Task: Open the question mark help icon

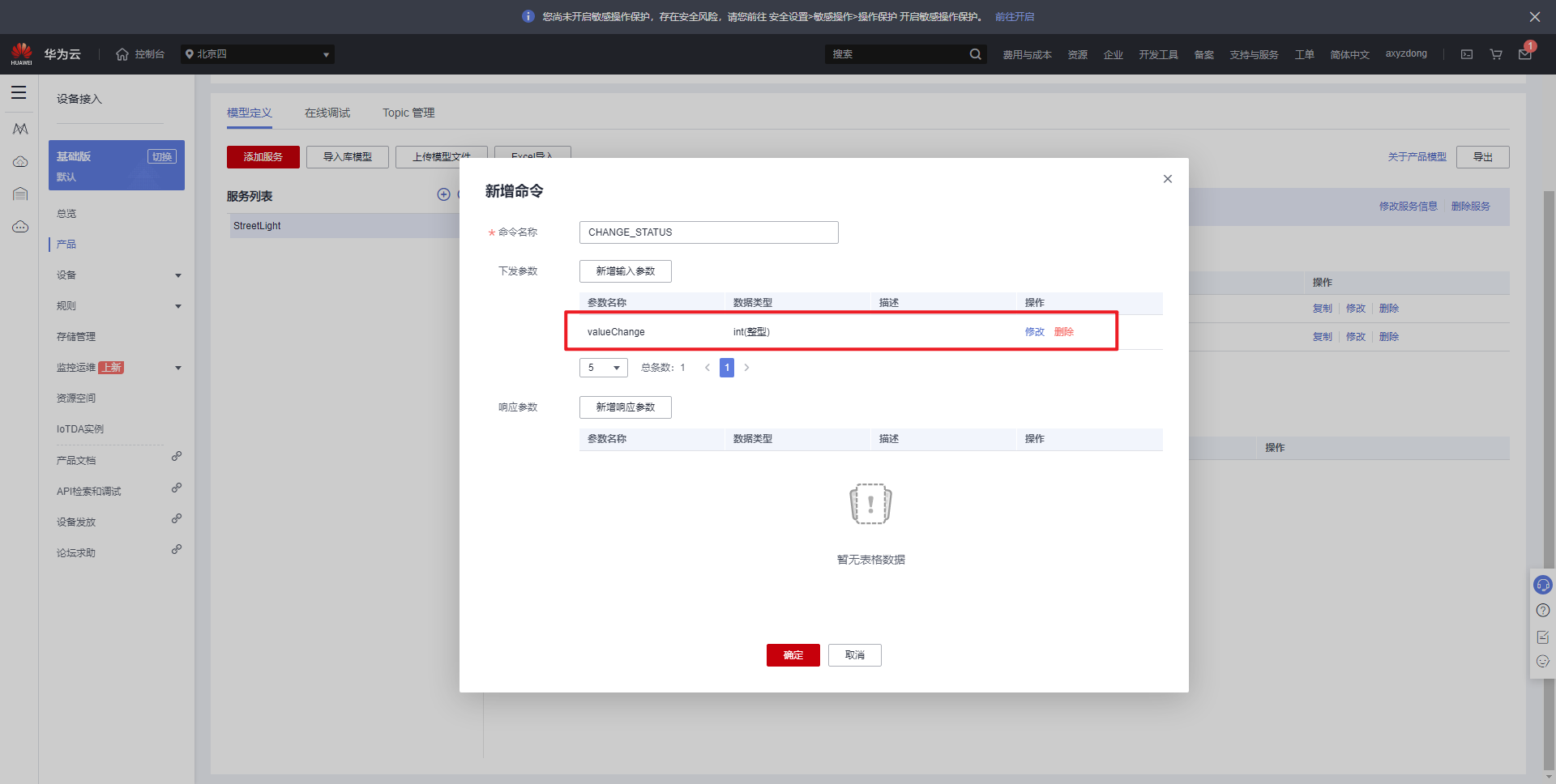Action: click(1543, 611)
